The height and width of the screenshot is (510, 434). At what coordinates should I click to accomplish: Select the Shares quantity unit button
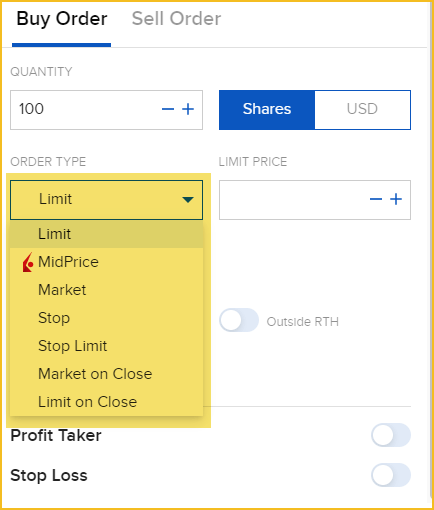(x=267, y=110)
